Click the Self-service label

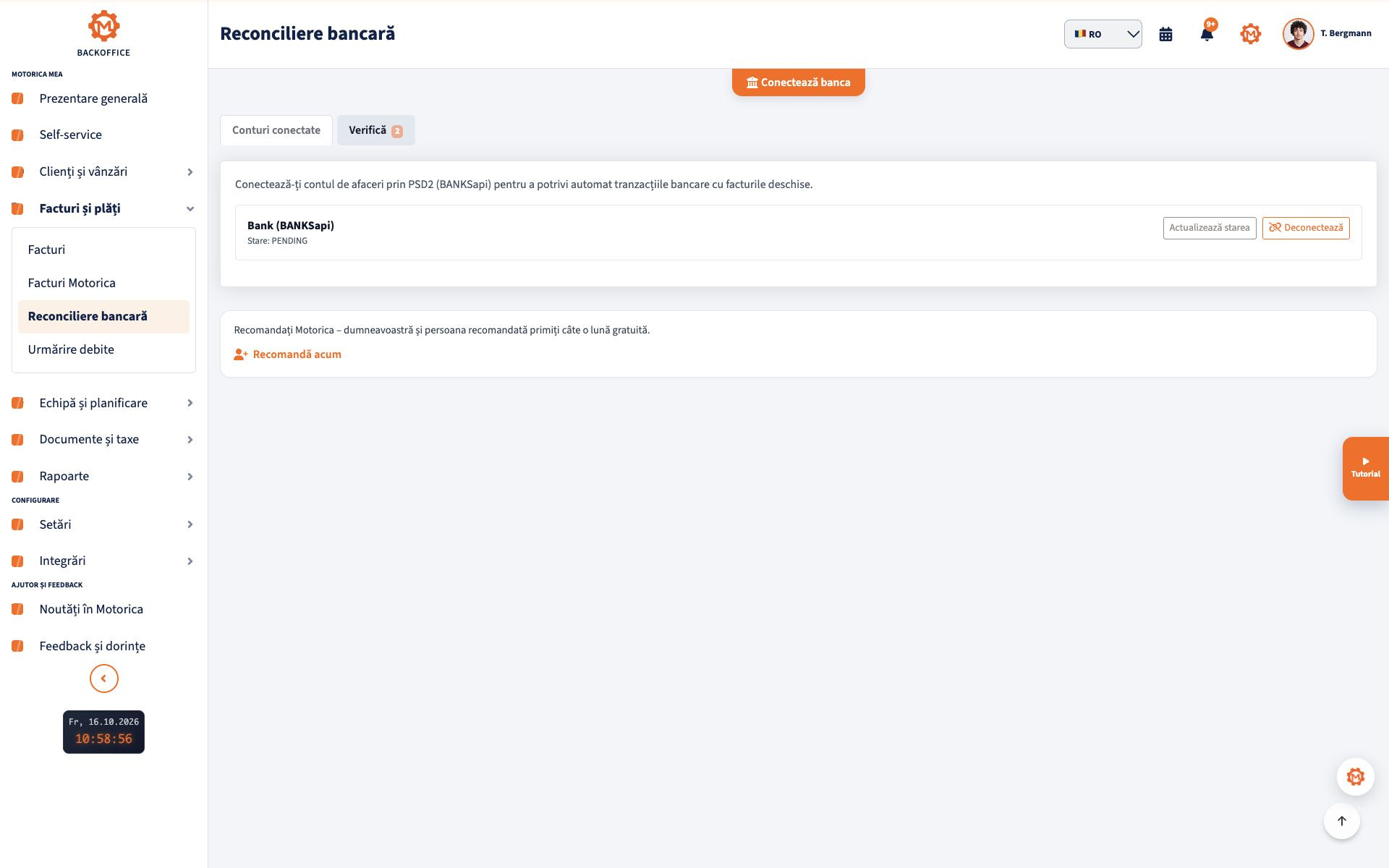(x=71, y=135)
